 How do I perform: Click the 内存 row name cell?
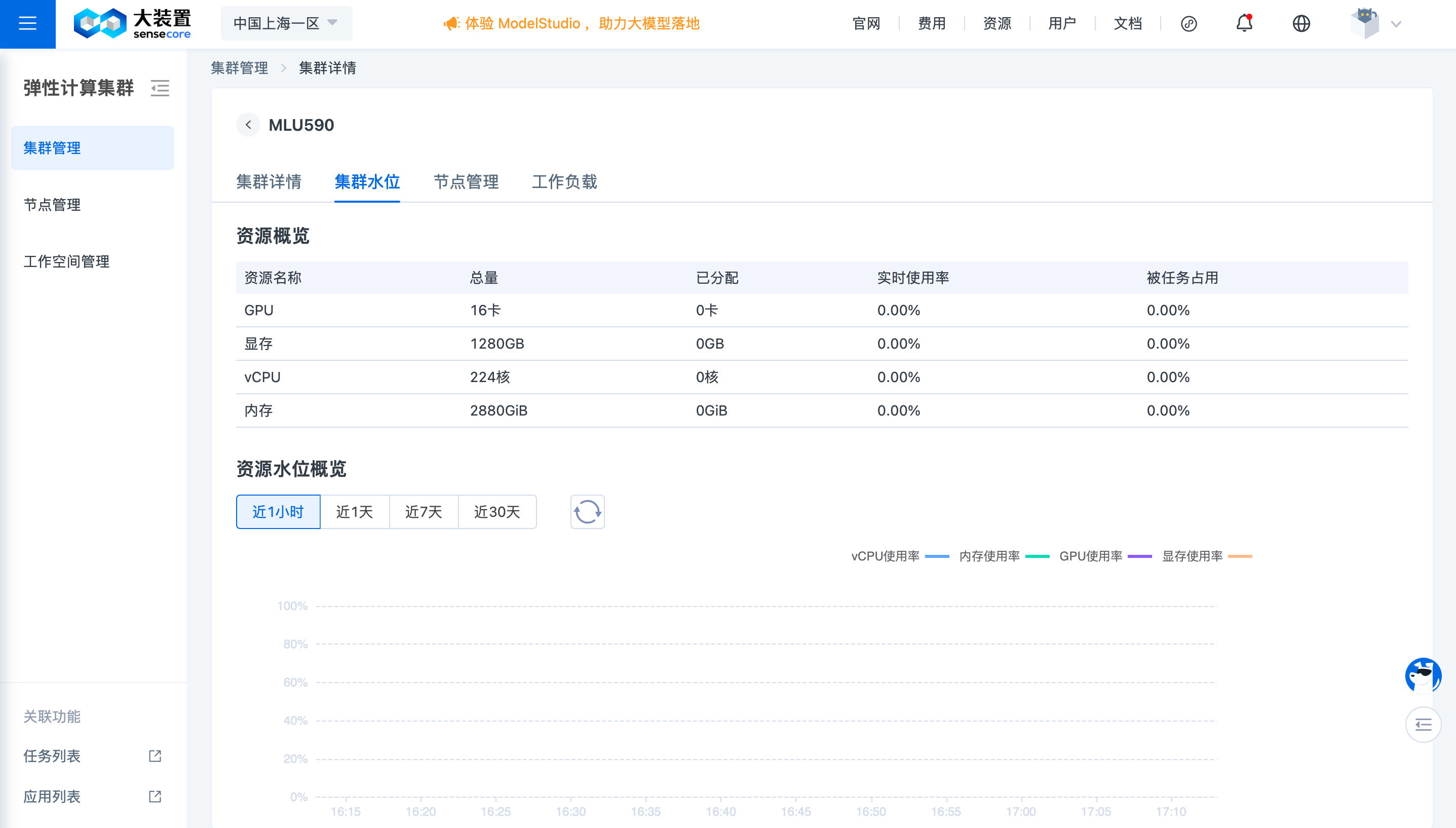(x=259, y=410)
